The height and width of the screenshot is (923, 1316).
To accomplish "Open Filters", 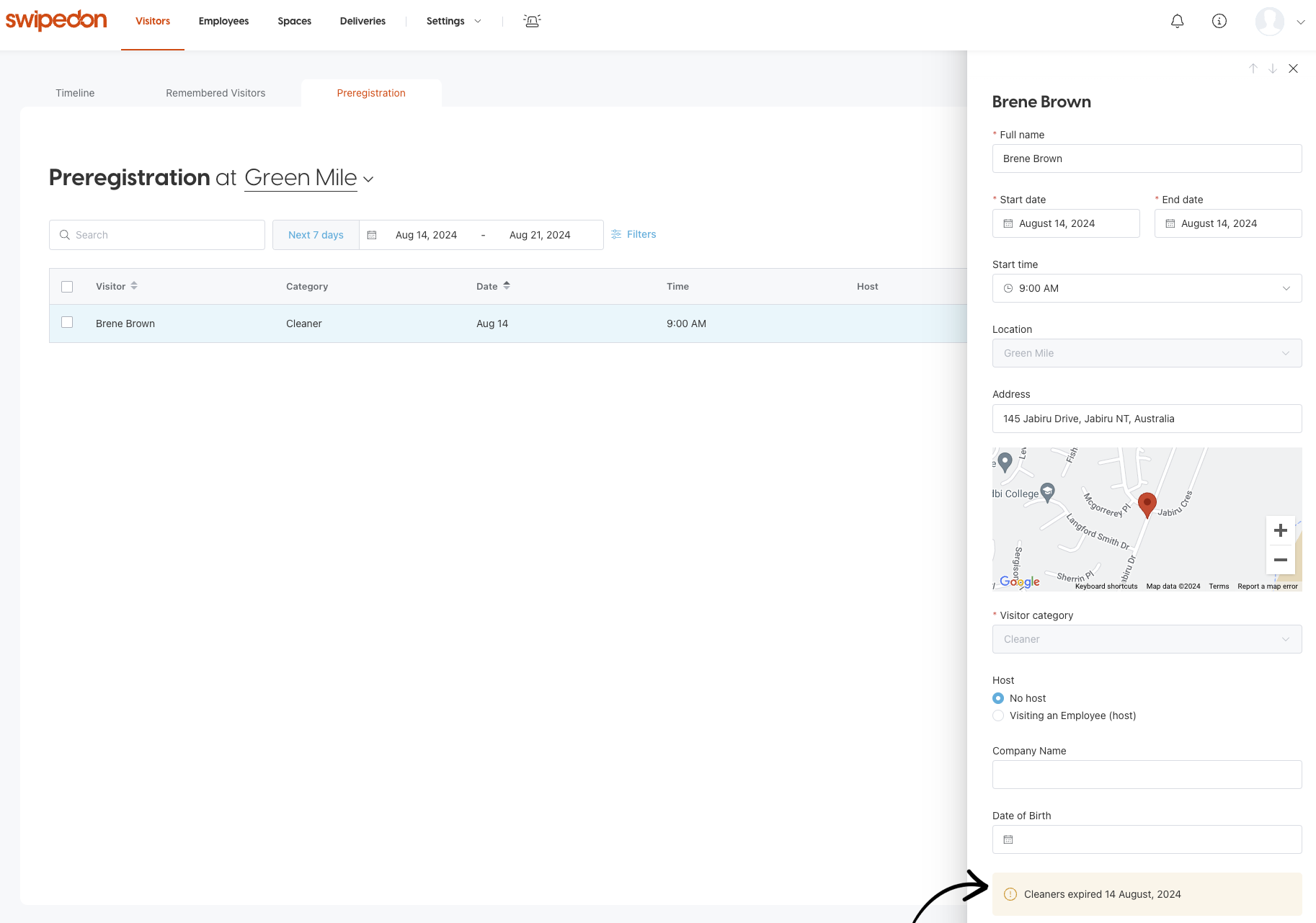I will [x=633, y=234].
